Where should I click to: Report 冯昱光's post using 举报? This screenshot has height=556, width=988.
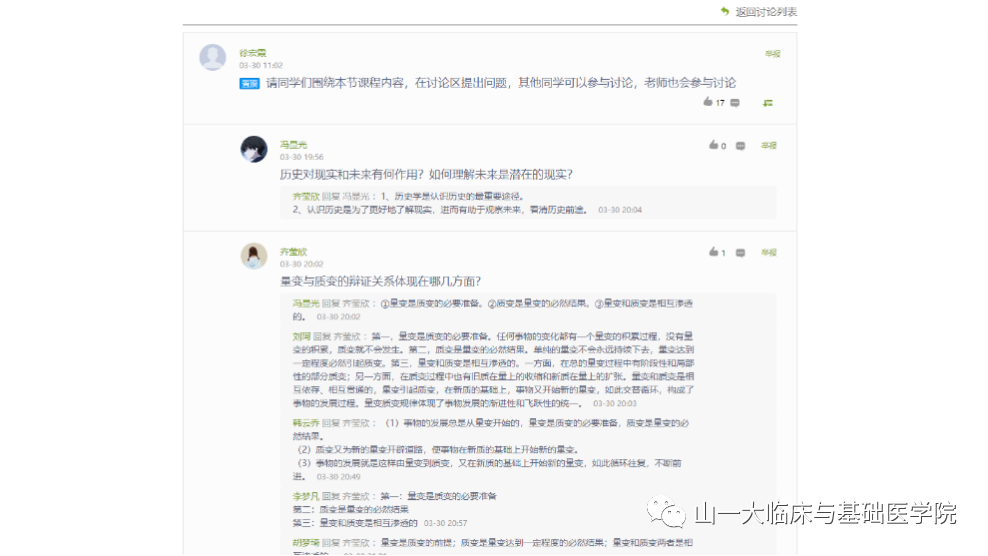coord(768,145)
